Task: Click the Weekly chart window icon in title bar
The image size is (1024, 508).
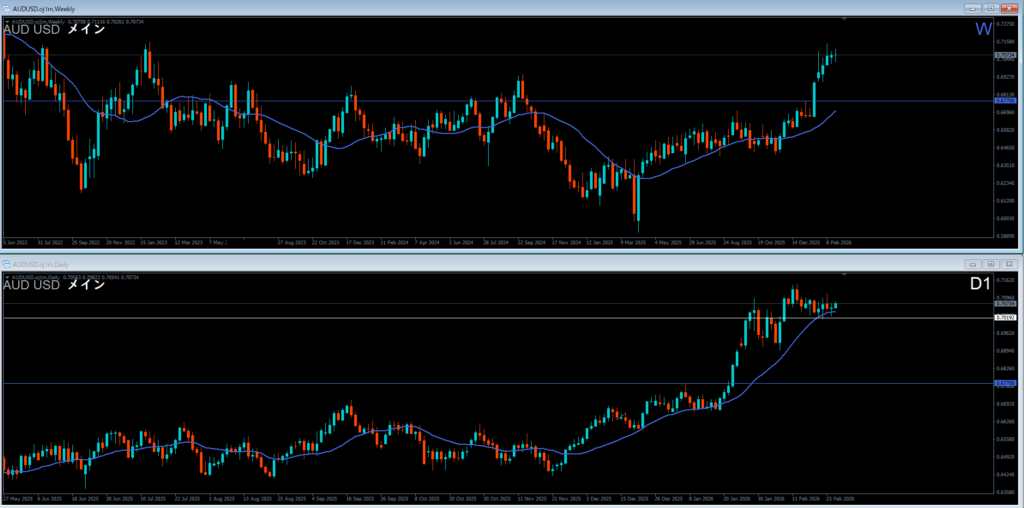Action: (x=7, y=7)
